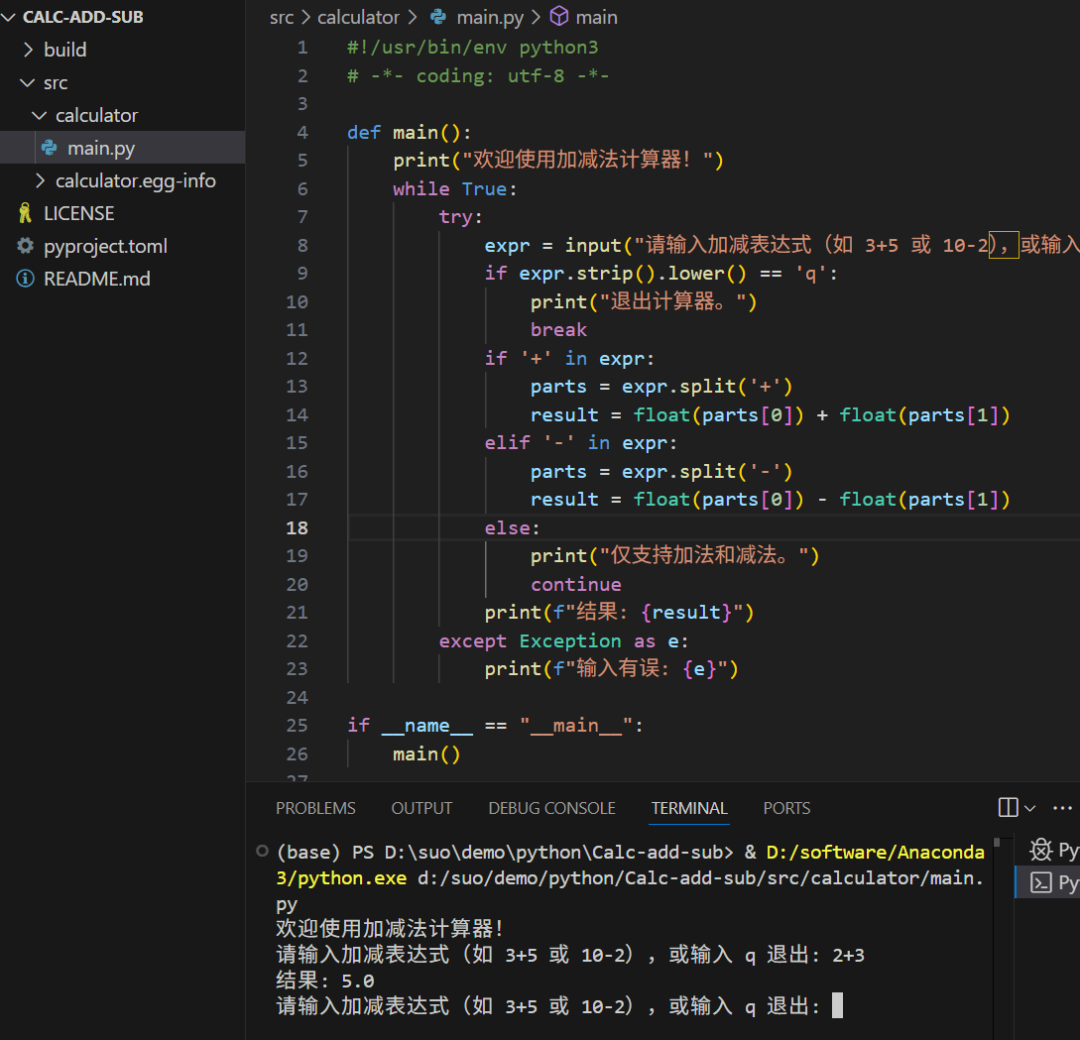The width and height of the screenshot is (1080, 1040).
Task: Open the dropdown next to split terminal
Action: pyautogui.click(x=1030, y=808)
